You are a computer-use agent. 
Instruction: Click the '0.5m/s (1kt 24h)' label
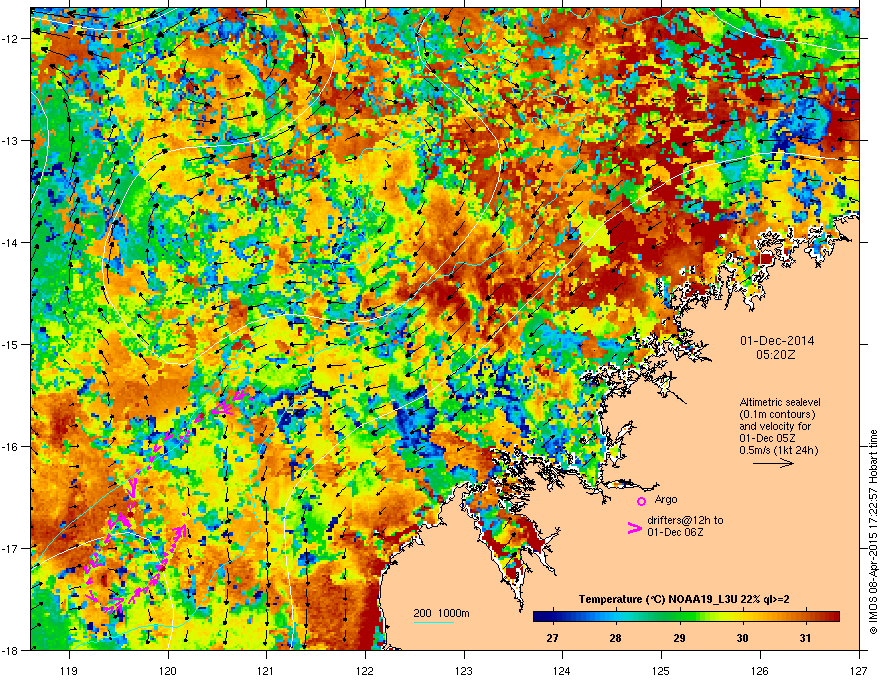778,450
